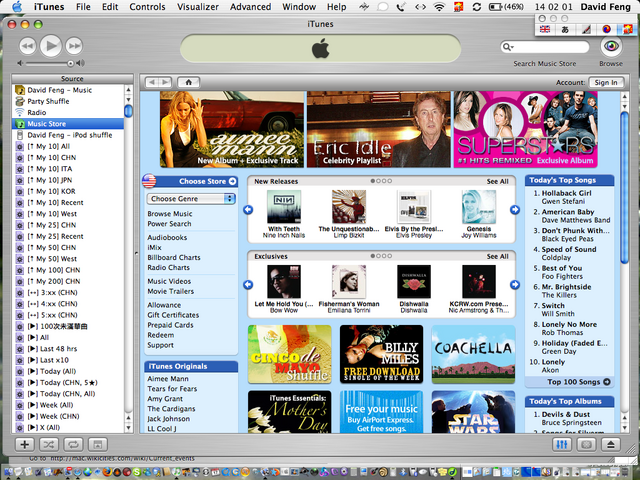Click Hollaback Girl in Top Songs

(567, 193)
